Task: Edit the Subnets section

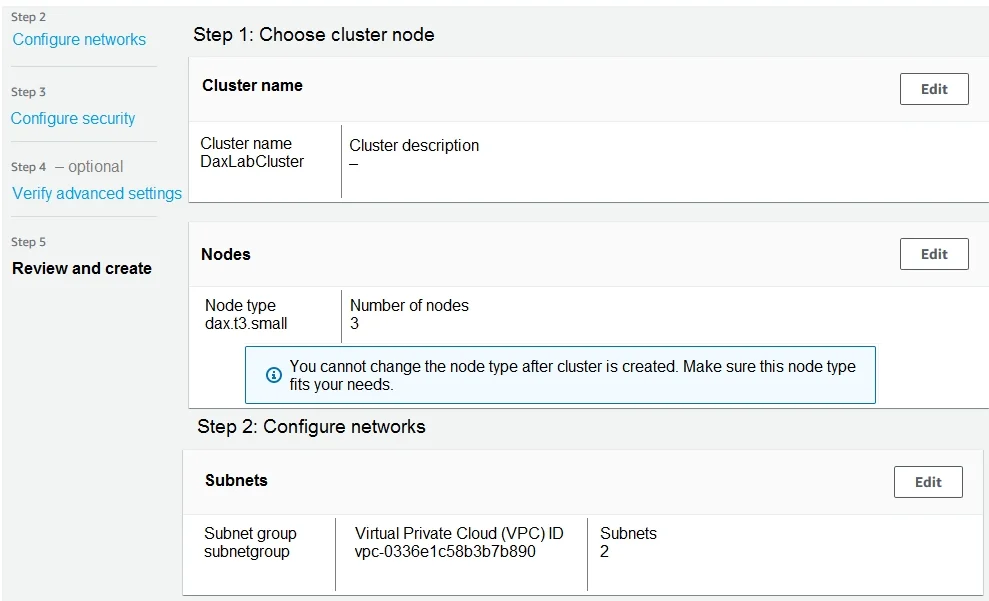Action: click(928, 482)
